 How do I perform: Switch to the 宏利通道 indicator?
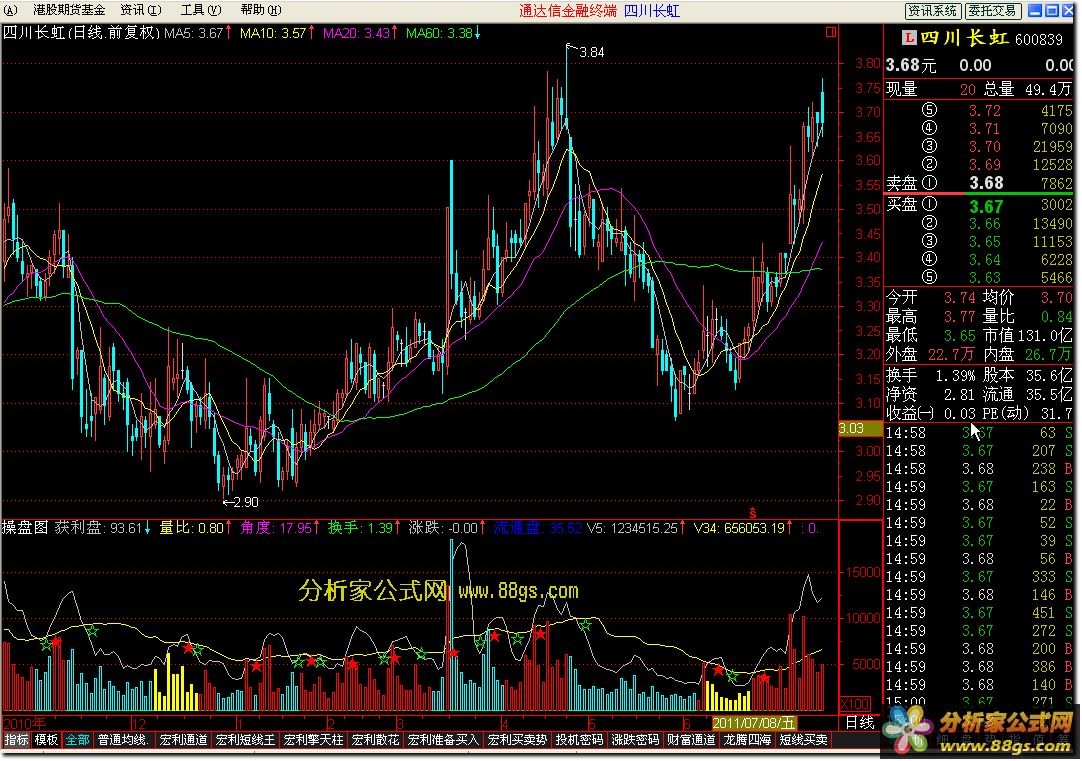click(x=184, y=740)
